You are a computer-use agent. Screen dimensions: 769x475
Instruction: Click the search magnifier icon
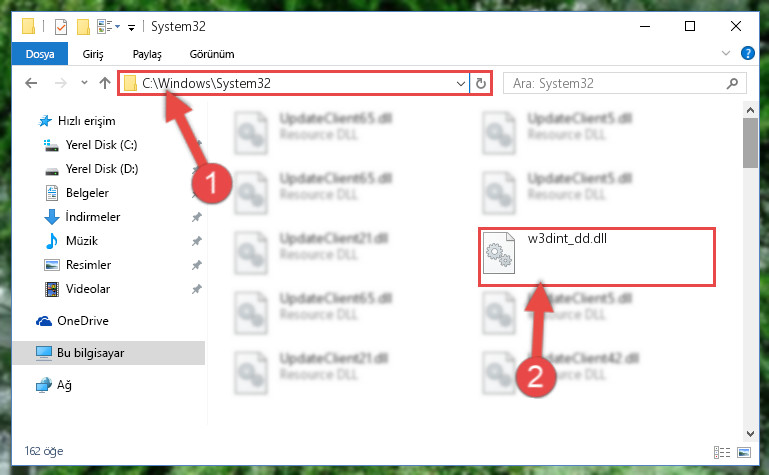732,83
